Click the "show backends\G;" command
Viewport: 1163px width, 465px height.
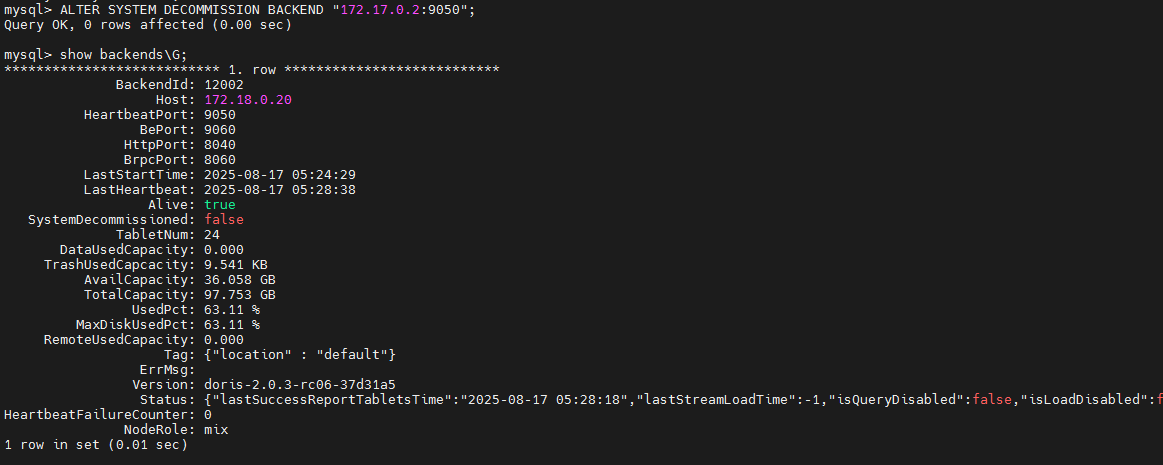coord(123,55)
